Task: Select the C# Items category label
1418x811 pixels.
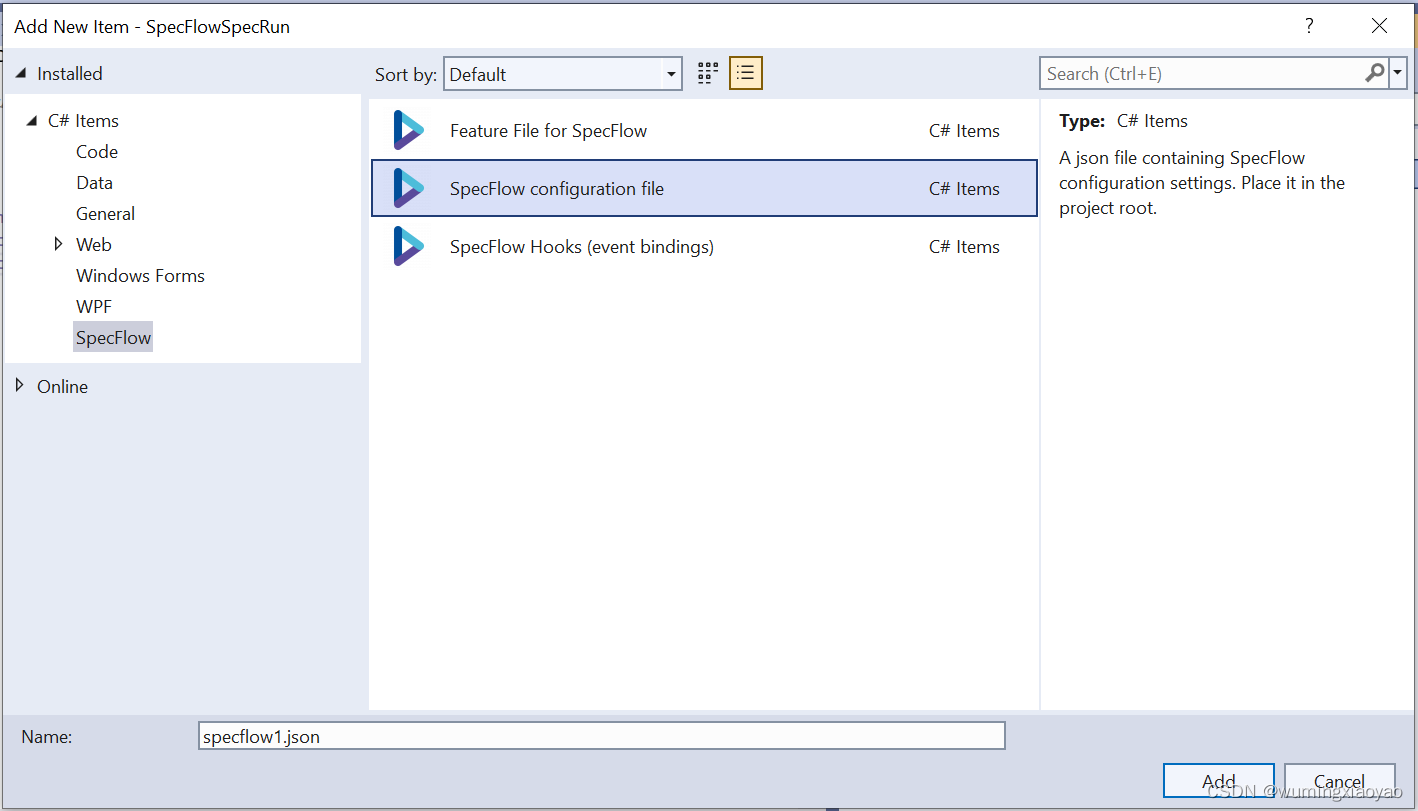Action: (x=83, y=121)
